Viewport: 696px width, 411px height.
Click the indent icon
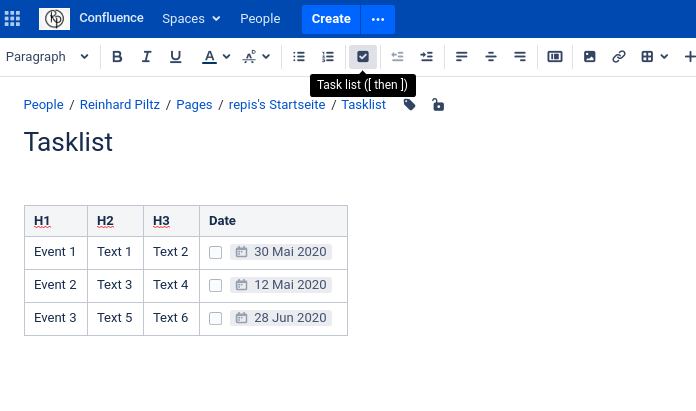427,57
